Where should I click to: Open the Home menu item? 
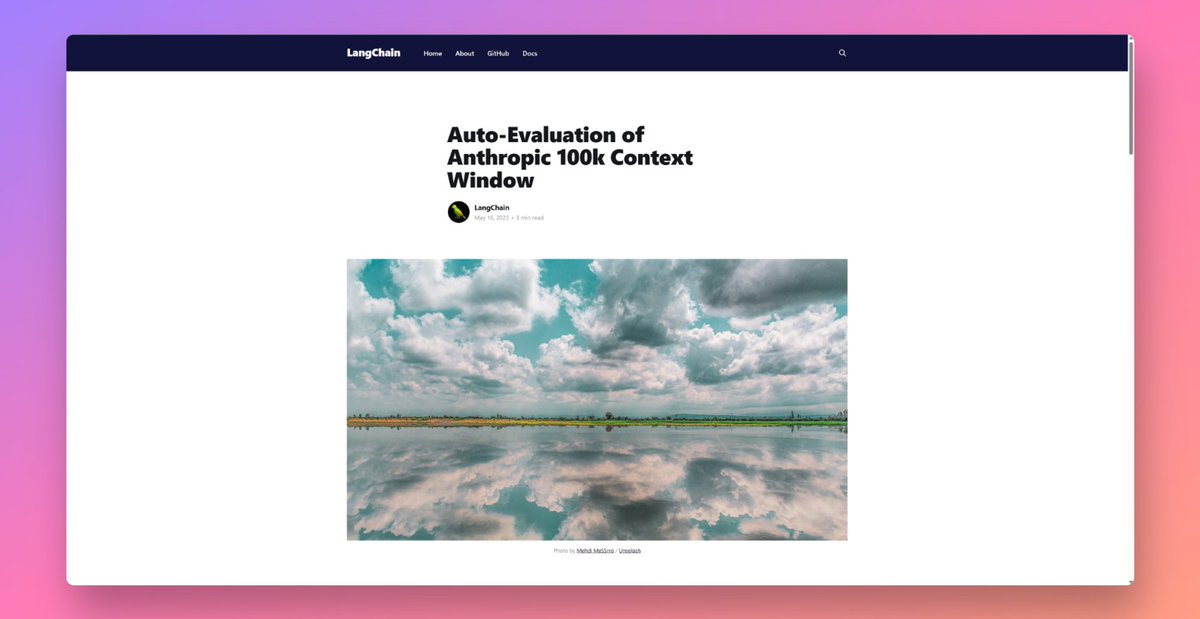[433, 54]
